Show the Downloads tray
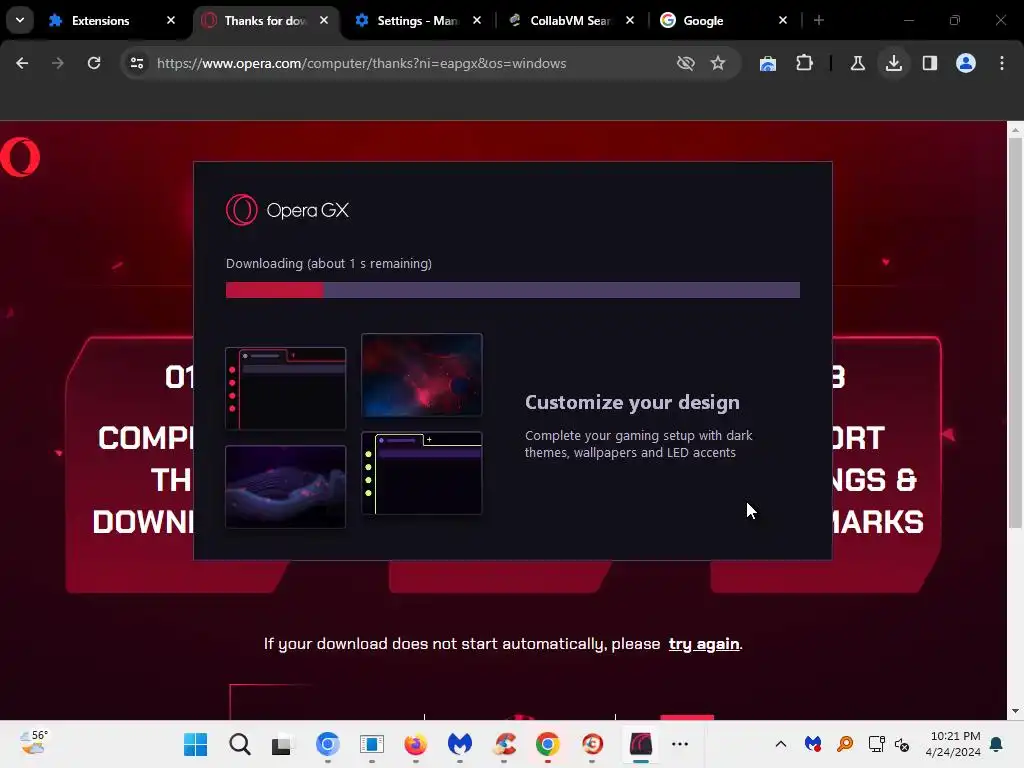1024x768 pixels. tap(893, 63)
